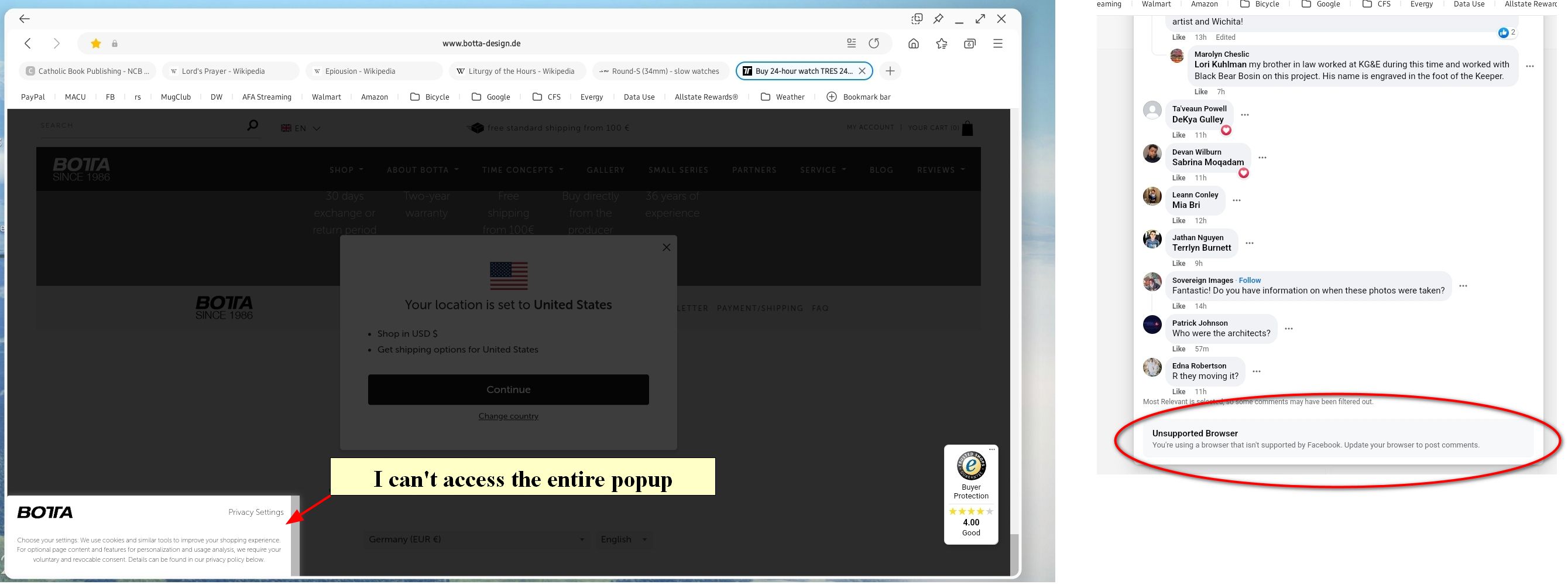Open the GALLERY menu item
The width and height of the screenshot is (1568, 584).
(605, 170)
